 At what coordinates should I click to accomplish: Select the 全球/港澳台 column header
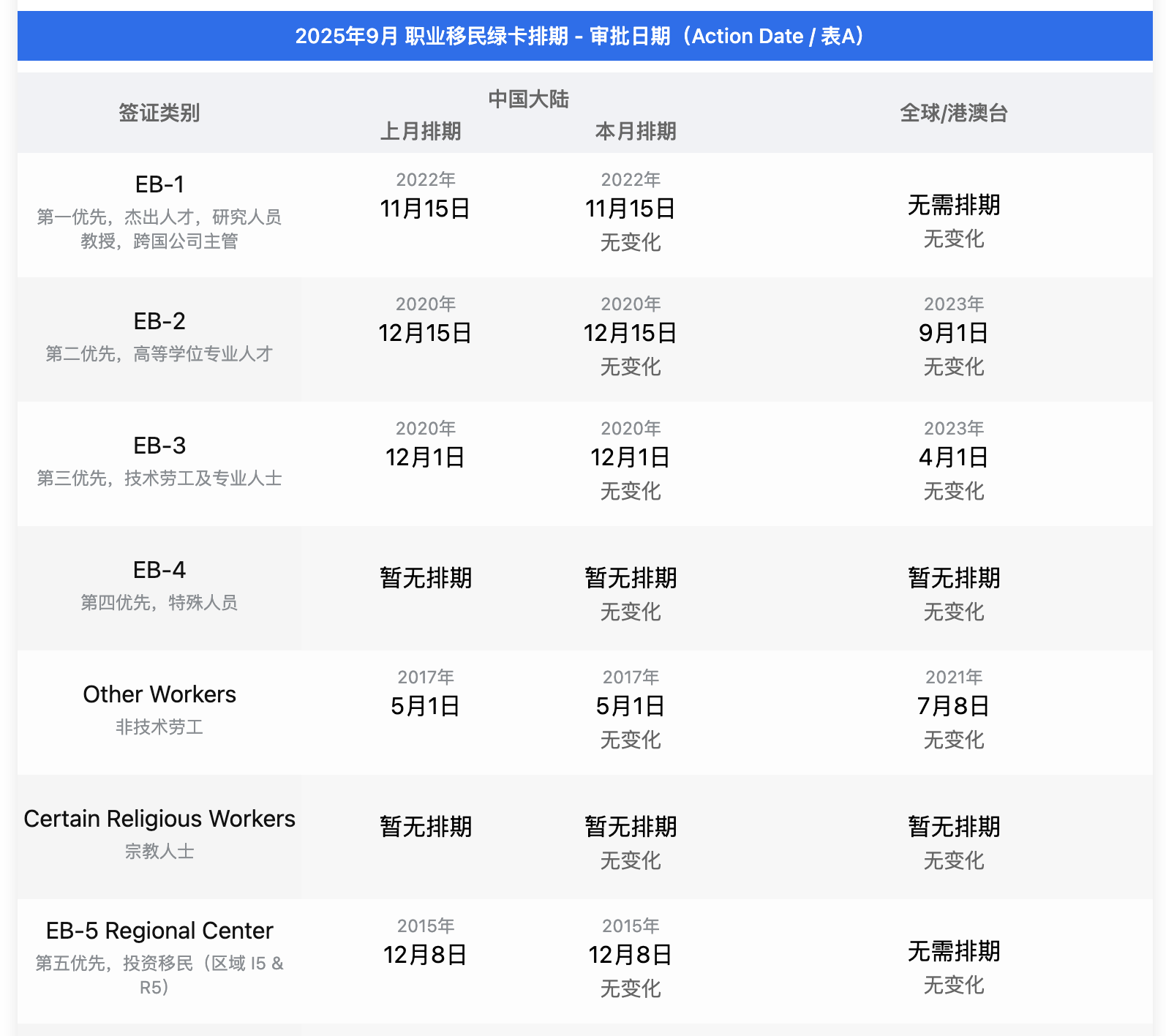953,113
